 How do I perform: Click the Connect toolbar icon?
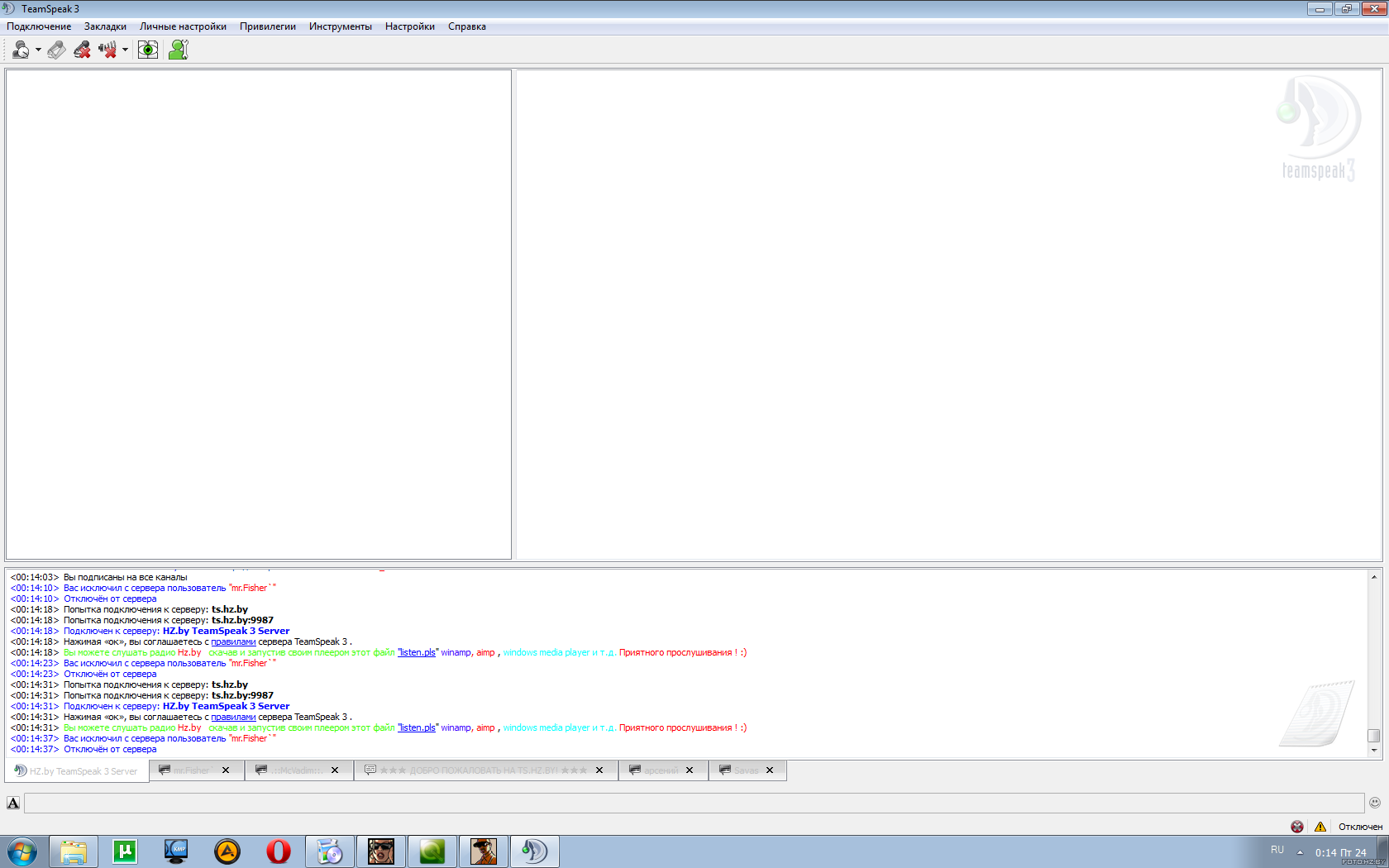[21, 50]
